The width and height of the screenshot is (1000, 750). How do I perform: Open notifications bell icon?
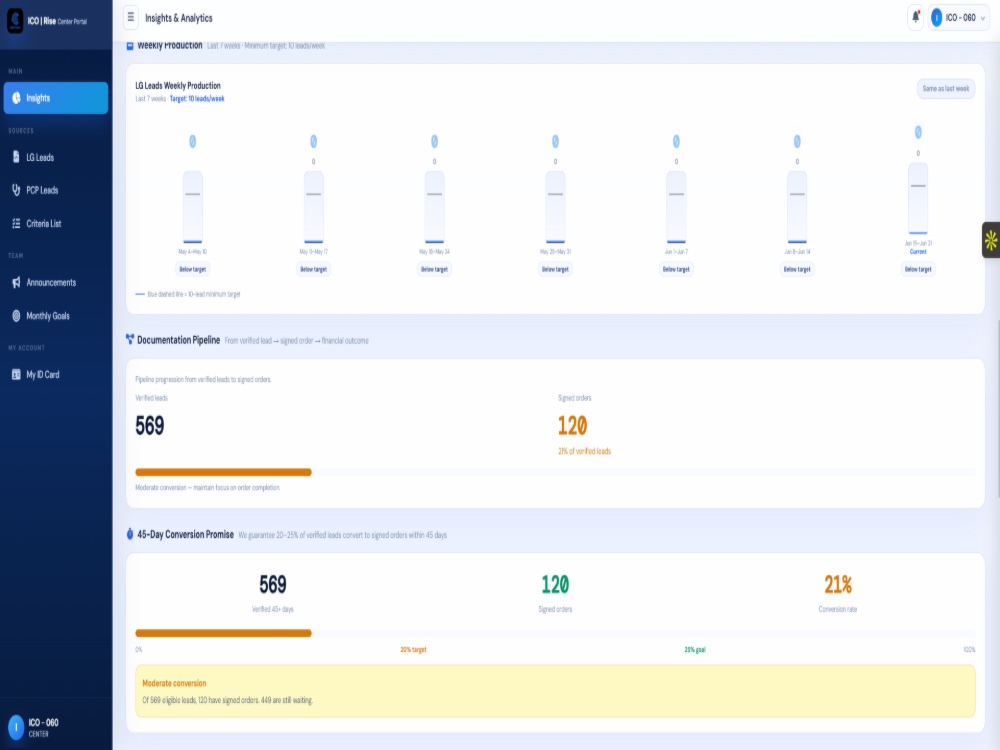(915, 17)
